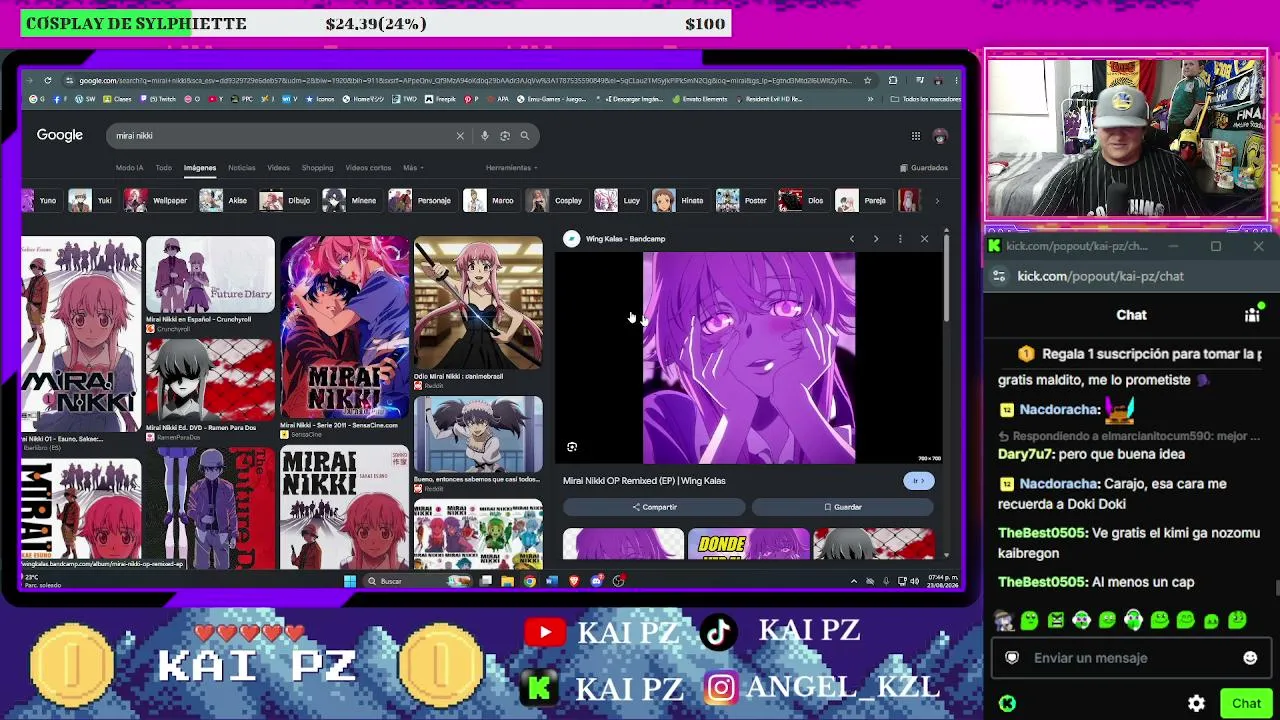Click the 'Guardar' button under the preview
Image resolution: width=1280 pixels, height=720 pixels.
842,507
